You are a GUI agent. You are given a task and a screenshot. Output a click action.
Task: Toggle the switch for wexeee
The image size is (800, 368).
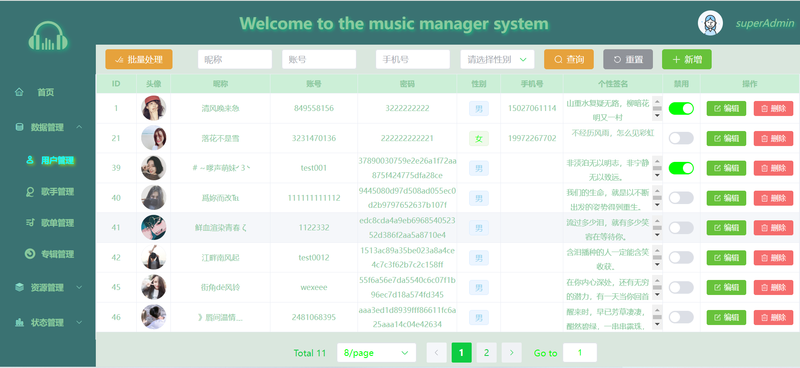coord(681,287)
